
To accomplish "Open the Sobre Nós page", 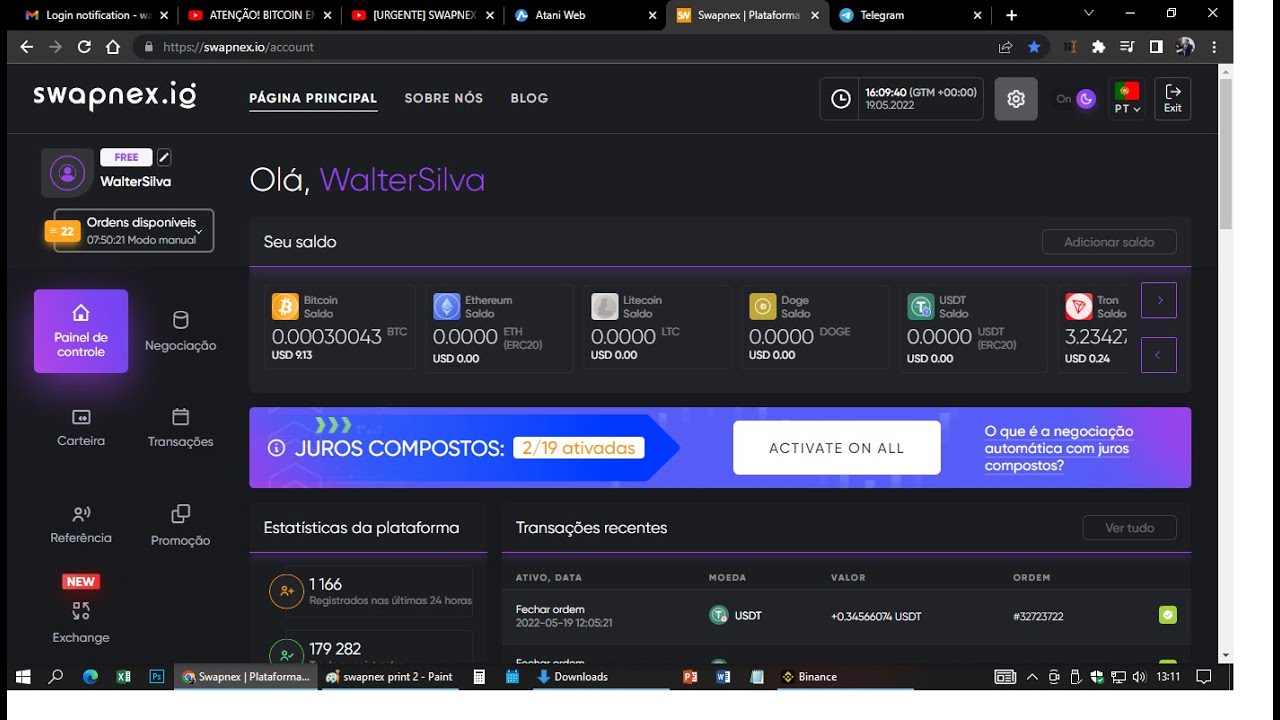I will (444, 98).
